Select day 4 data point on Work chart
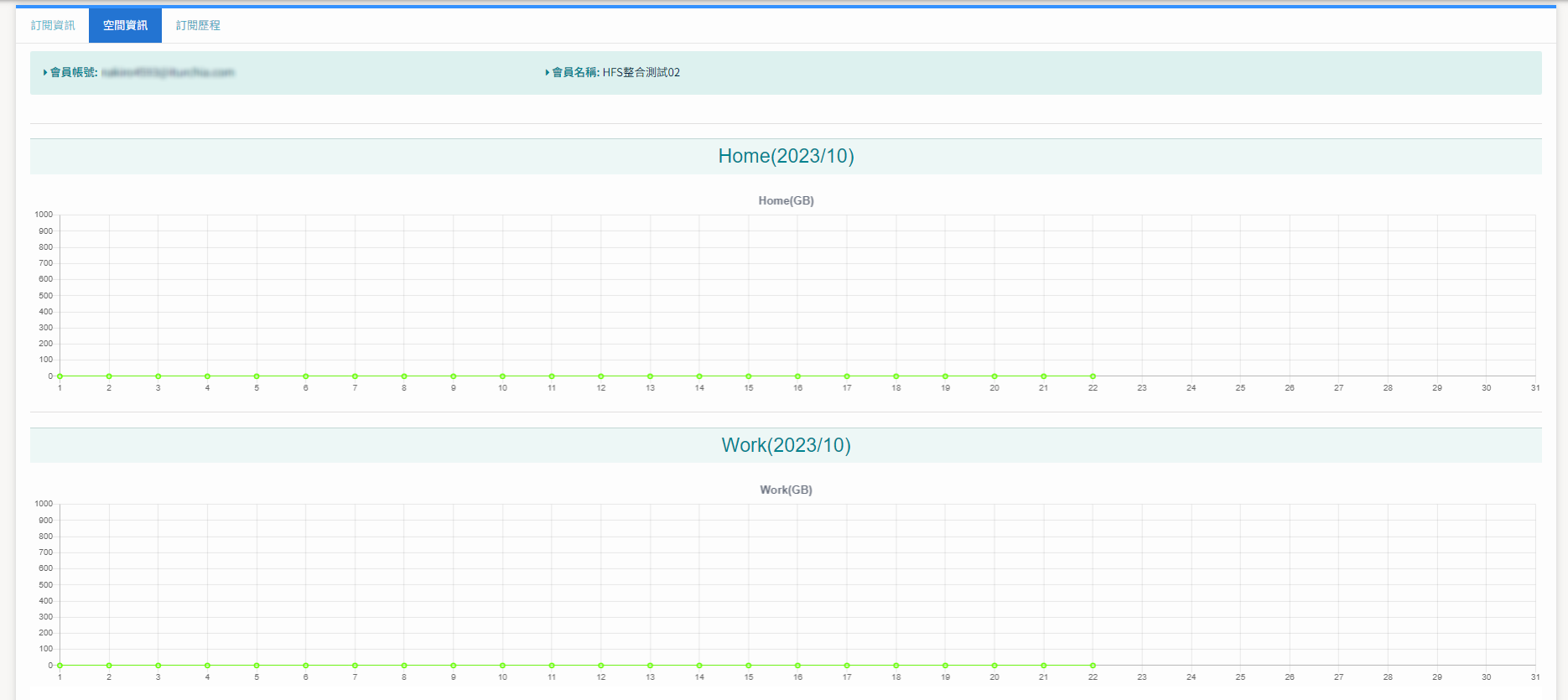The height and width of the screenshot is (700, 1568). tap(207, 666)
